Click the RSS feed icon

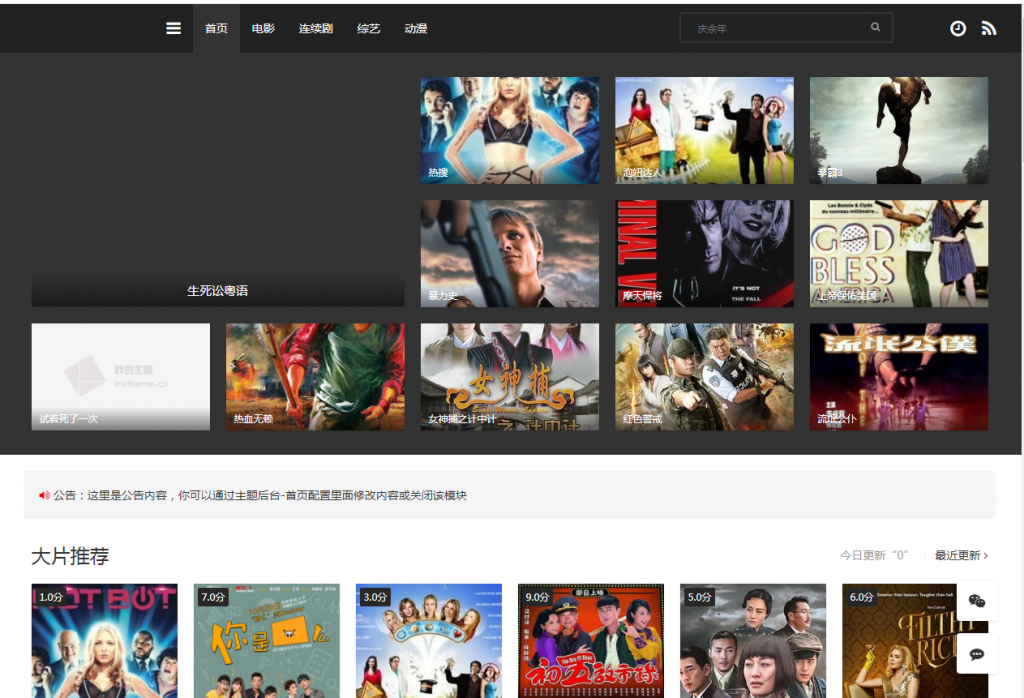click(989, 28)
